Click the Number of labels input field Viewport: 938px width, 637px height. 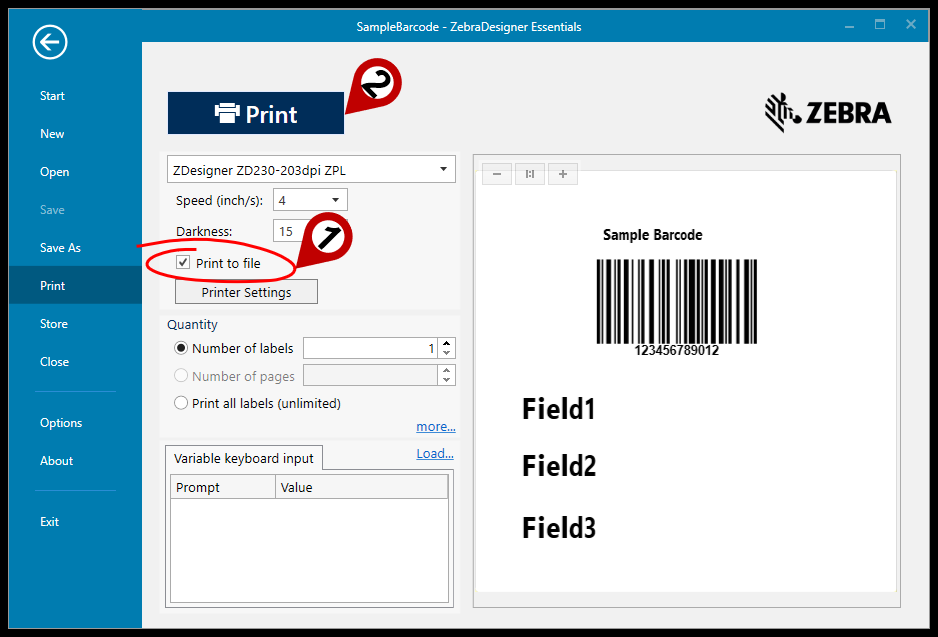click(x=369, y=348)
